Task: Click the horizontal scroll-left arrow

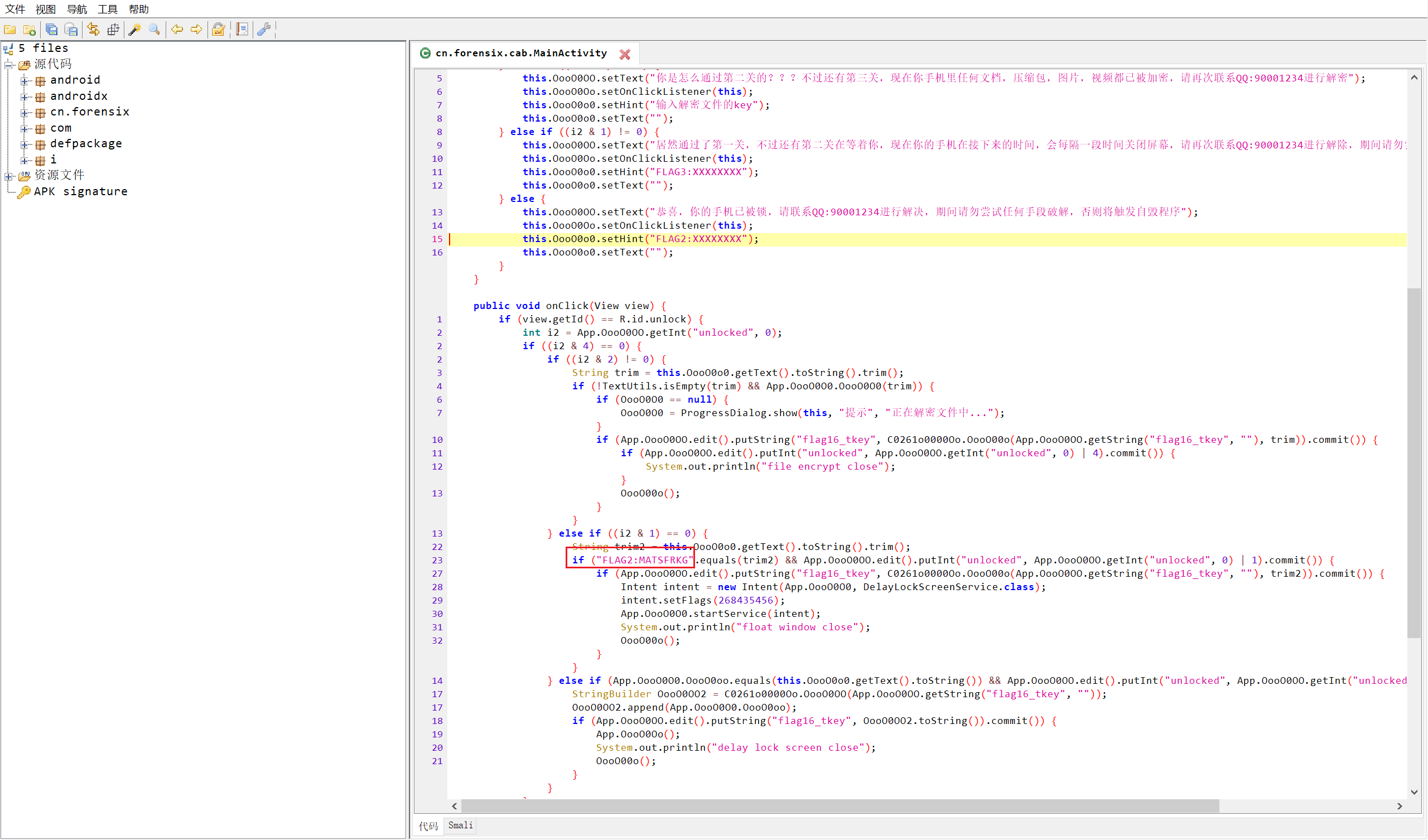Action: [455, 806]
